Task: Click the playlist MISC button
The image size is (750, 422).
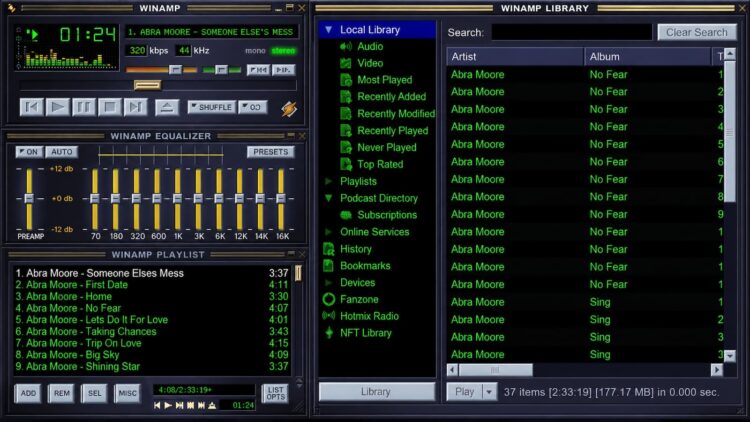Action: (x=127, y=393)
